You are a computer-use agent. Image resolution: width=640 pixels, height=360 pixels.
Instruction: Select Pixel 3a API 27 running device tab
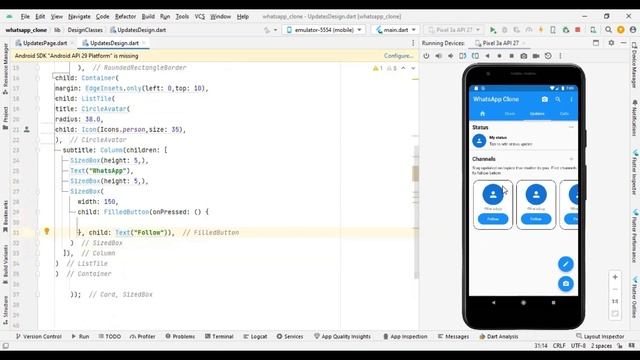500,43
